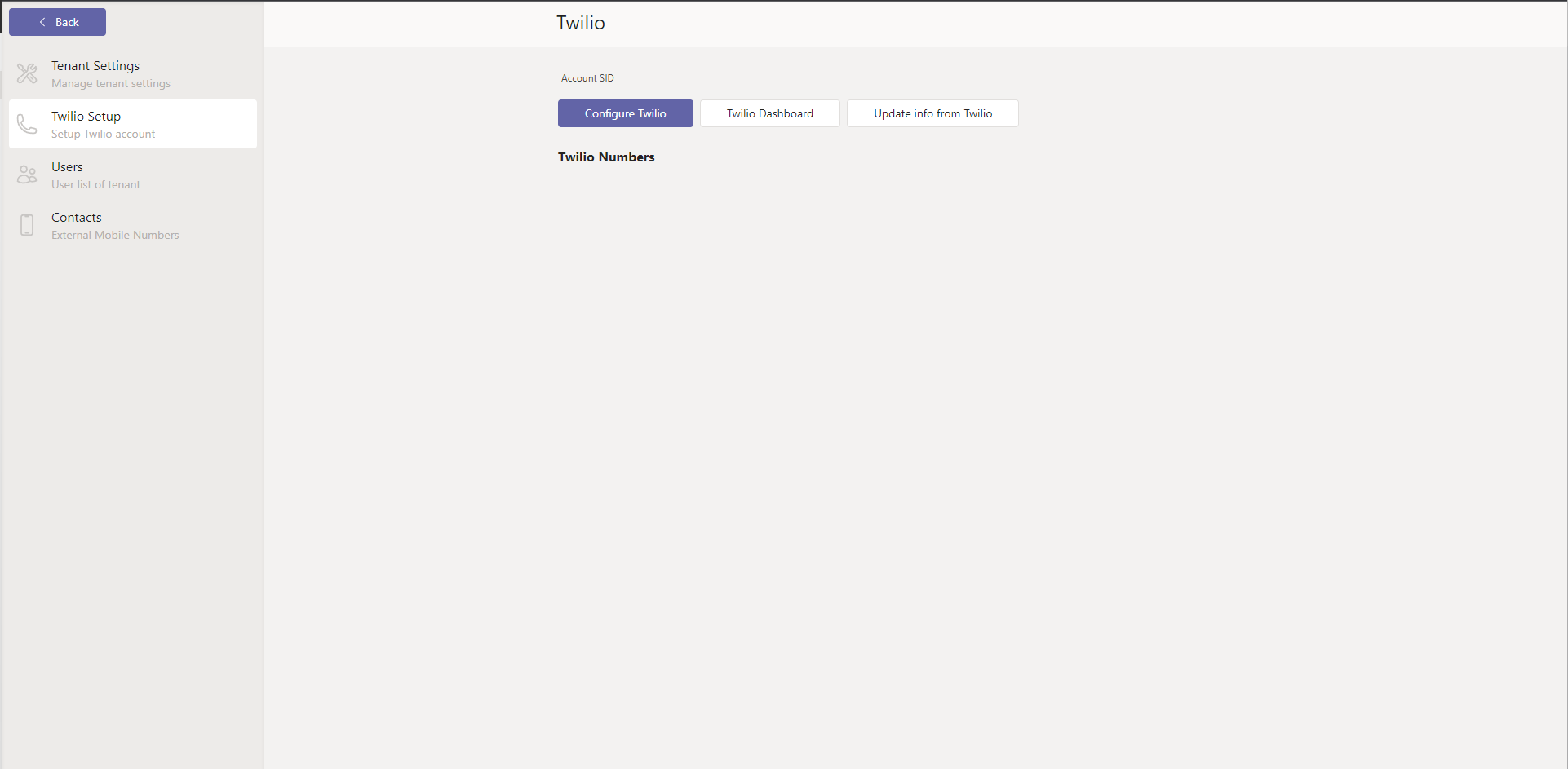Open the Twilio Dashboard button

coord(770,113)
